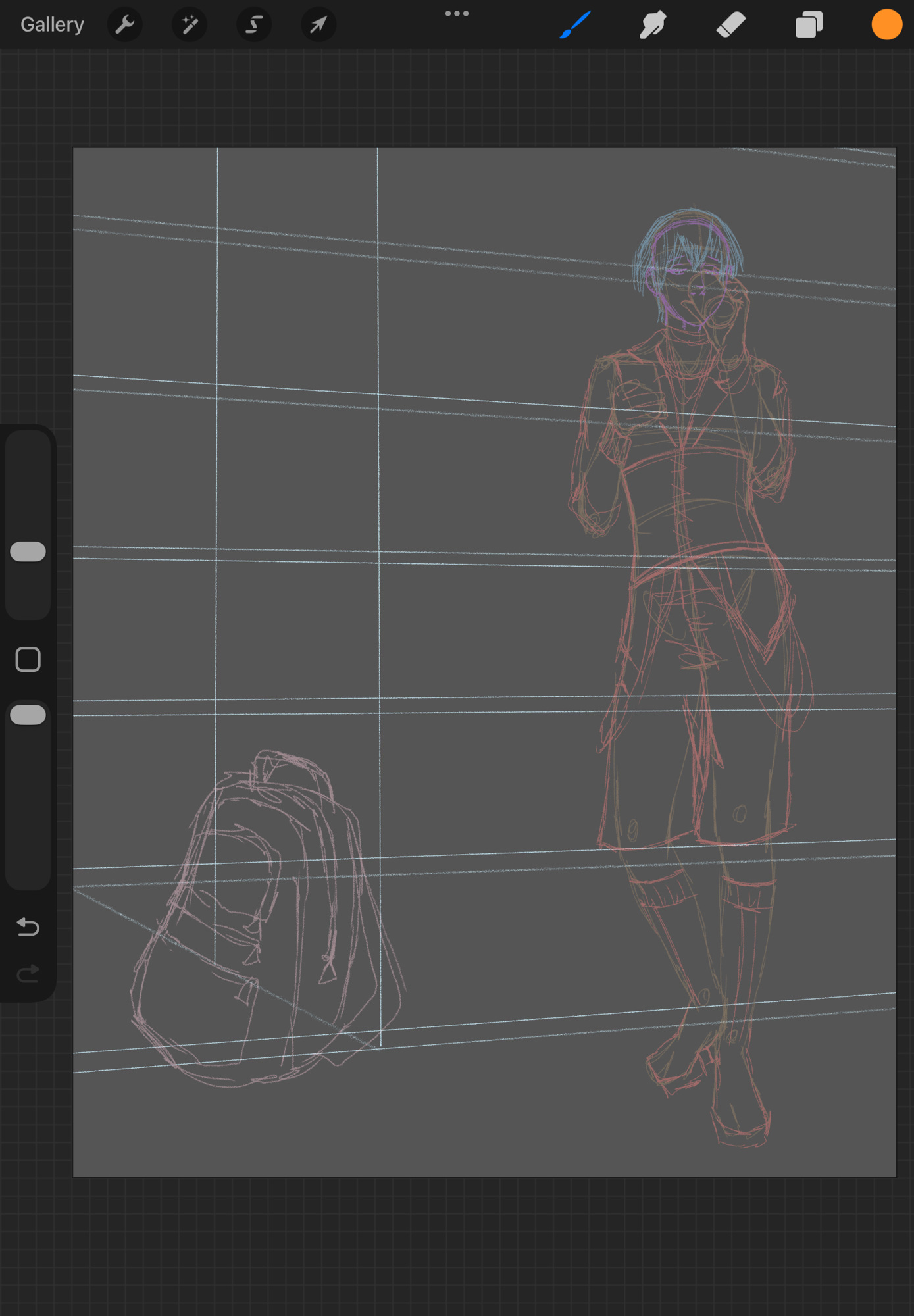Viewport: 914px width, 1316px height.
Task: Select the Brush tool
Action: (x=575, y=25)
